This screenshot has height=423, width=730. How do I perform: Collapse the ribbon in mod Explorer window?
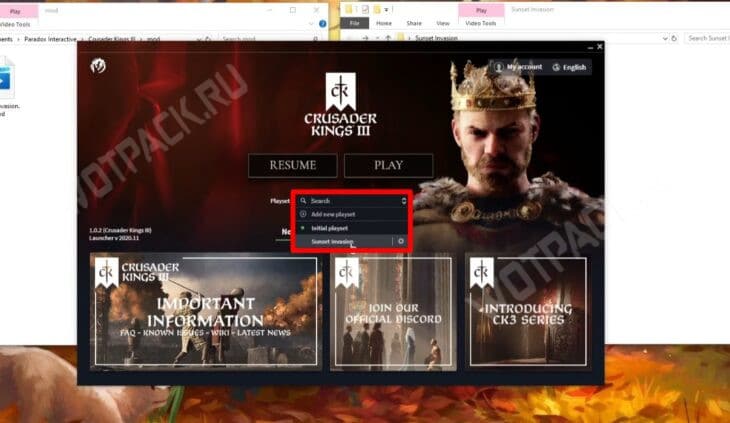(311, 24)
